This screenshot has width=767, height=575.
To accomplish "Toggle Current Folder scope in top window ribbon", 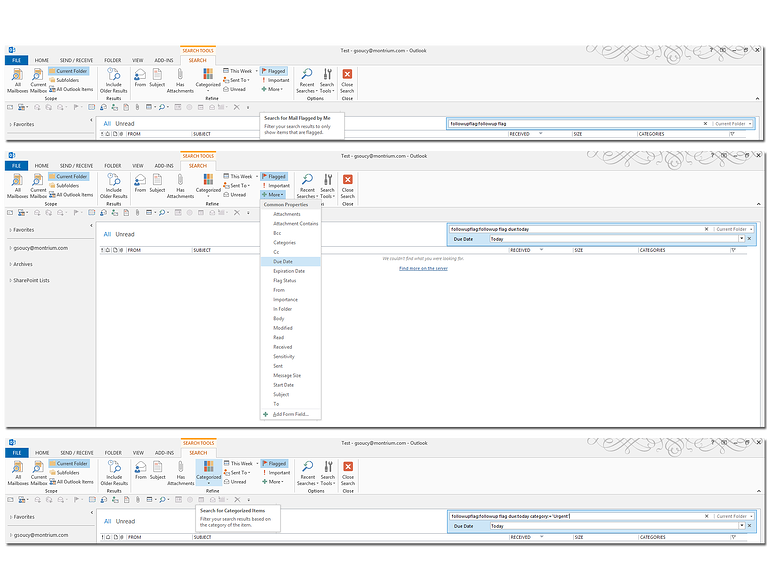I will 68,71.
